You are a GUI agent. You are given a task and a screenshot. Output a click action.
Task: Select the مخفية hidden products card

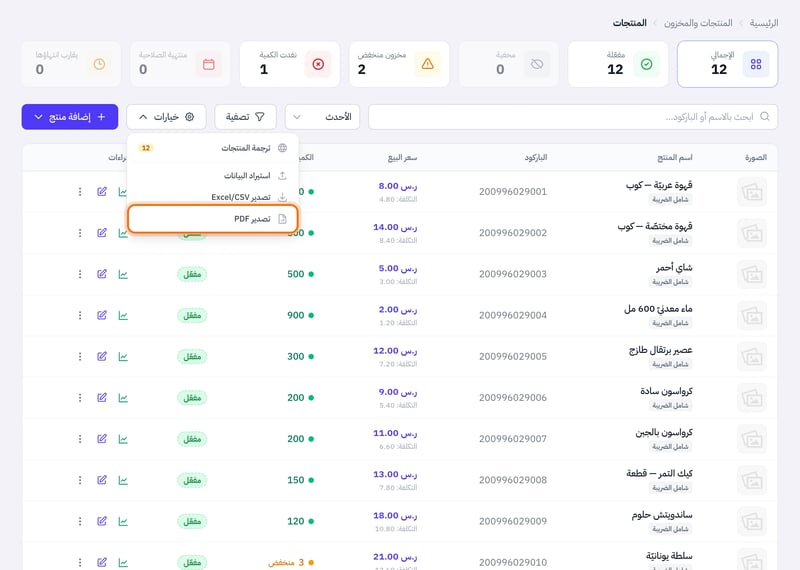point(509,64)
